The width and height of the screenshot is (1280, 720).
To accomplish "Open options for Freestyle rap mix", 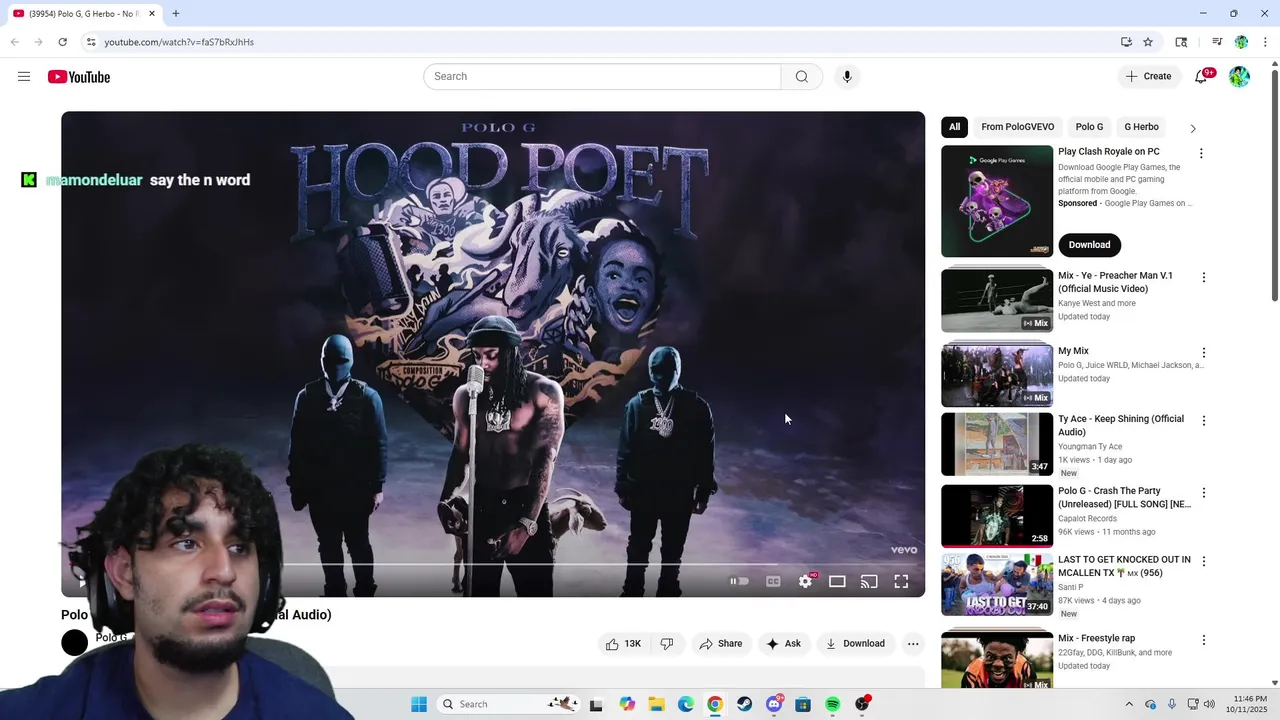I will point(1204,640).
